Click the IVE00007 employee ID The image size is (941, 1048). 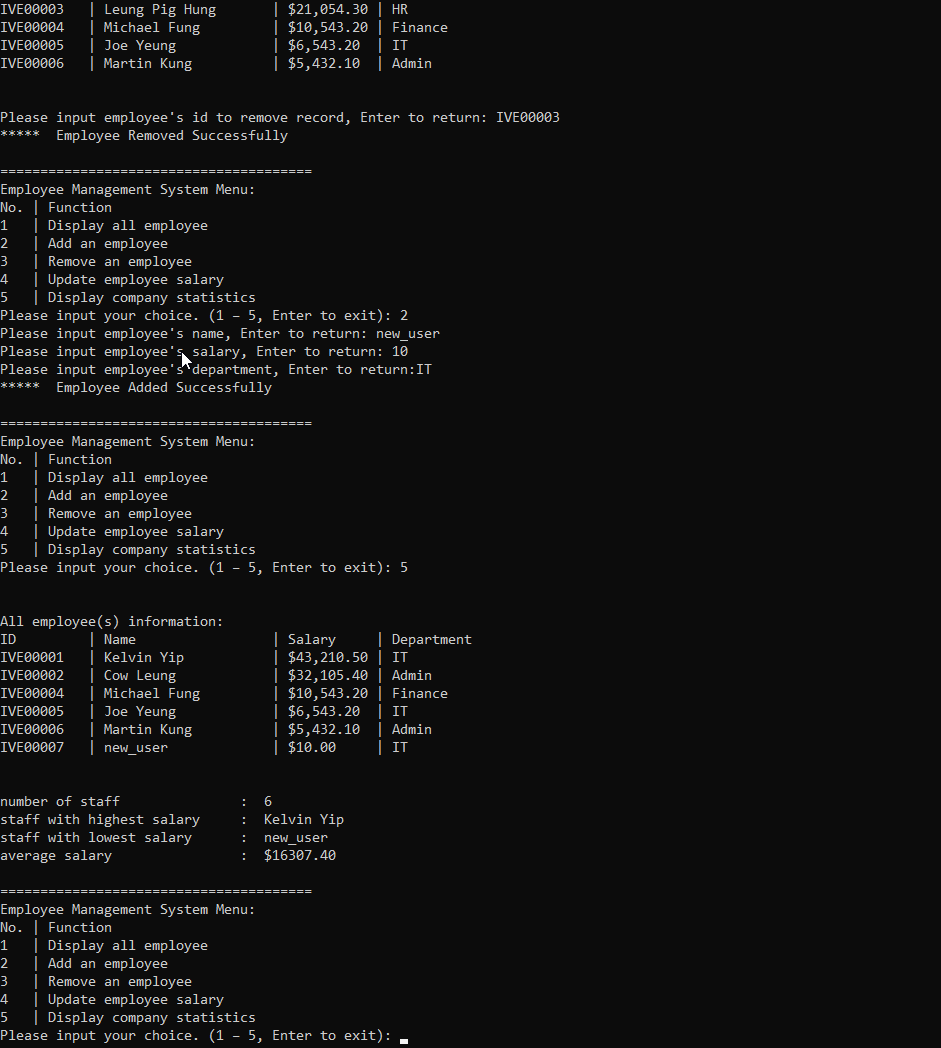click(x=32, y=748)
